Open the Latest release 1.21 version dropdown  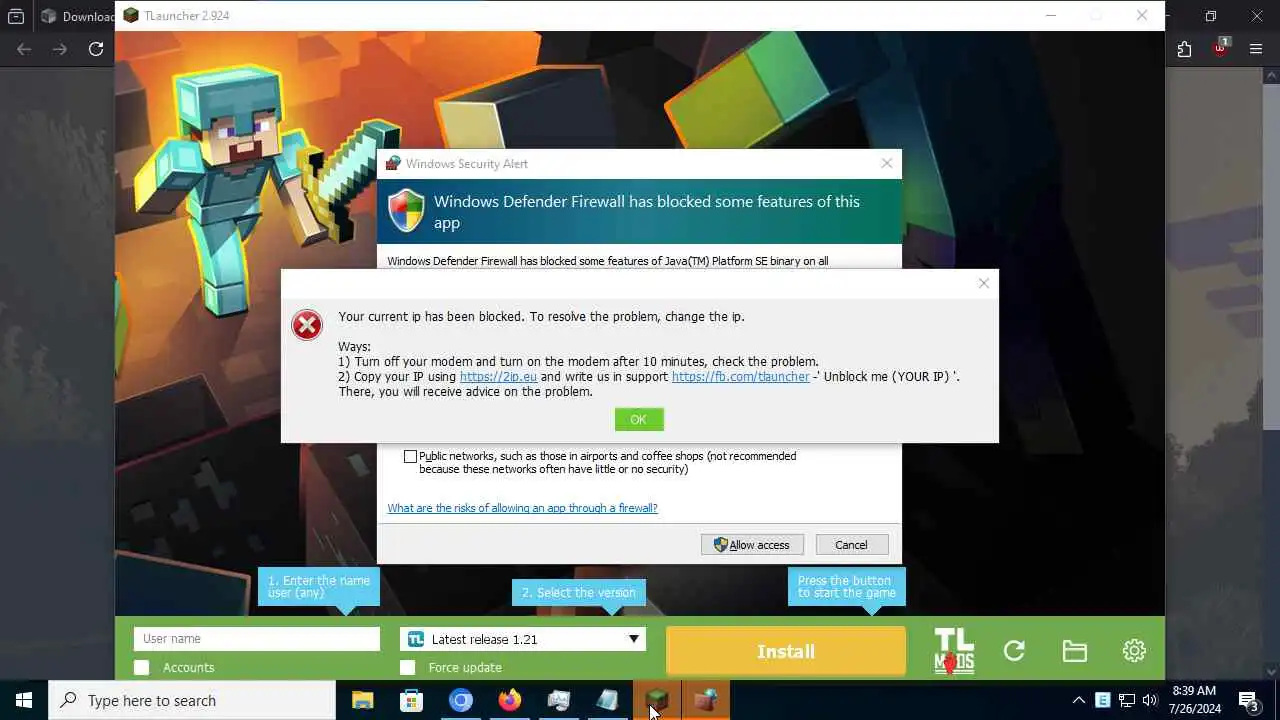point(523,639)
